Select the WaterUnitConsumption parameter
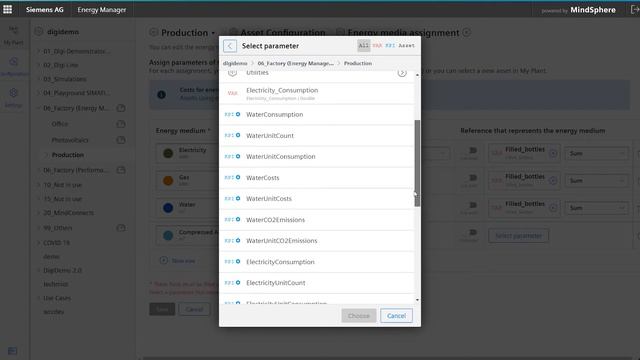Viewport: 640px width, 360px height. pyautogui.click(x=317, y=157)
